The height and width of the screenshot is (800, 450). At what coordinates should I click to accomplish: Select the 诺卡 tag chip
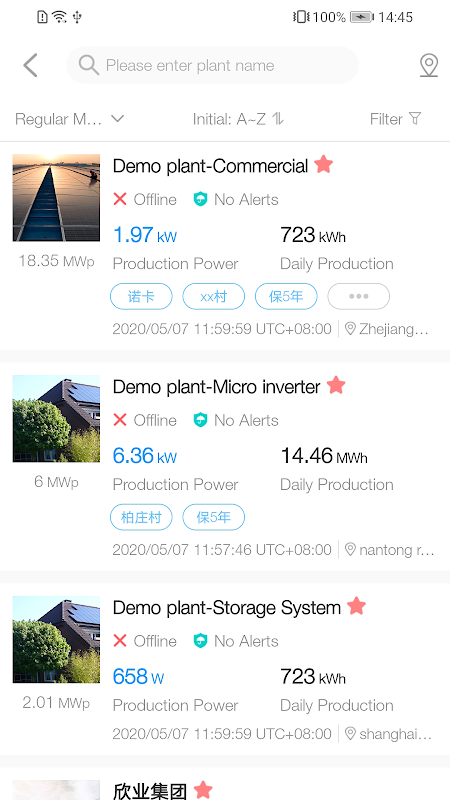point(141,296)
